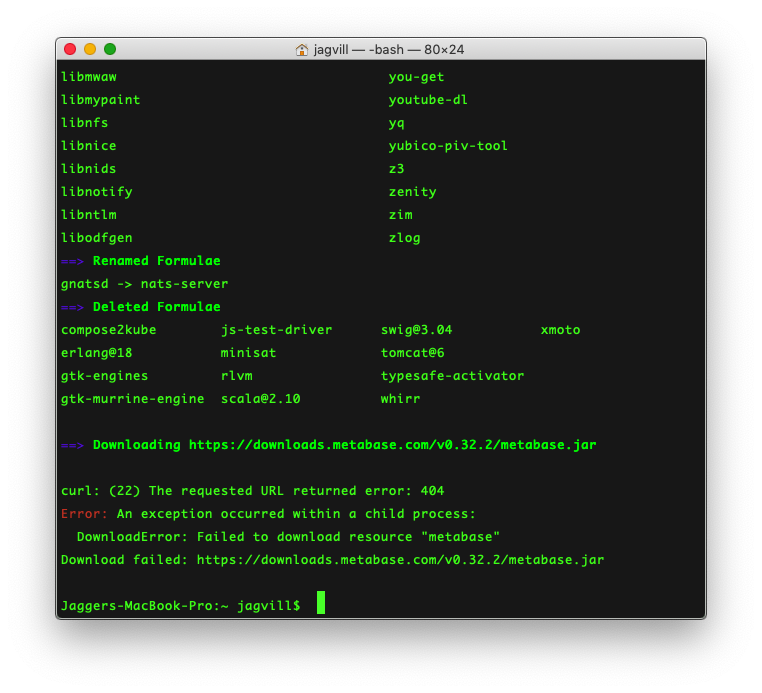Click the text 'libmypaint'
762x693 pixels.
101,100
